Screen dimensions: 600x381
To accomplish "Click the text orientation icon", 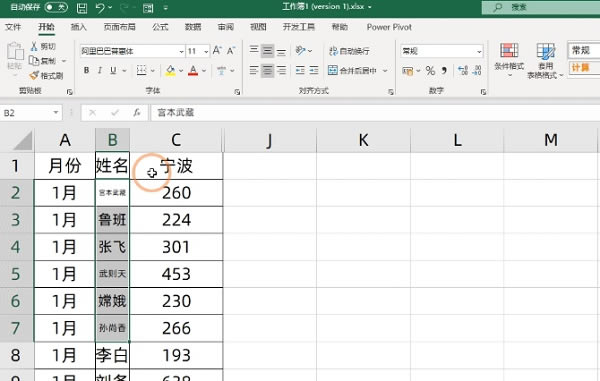I will click(301, 50).
